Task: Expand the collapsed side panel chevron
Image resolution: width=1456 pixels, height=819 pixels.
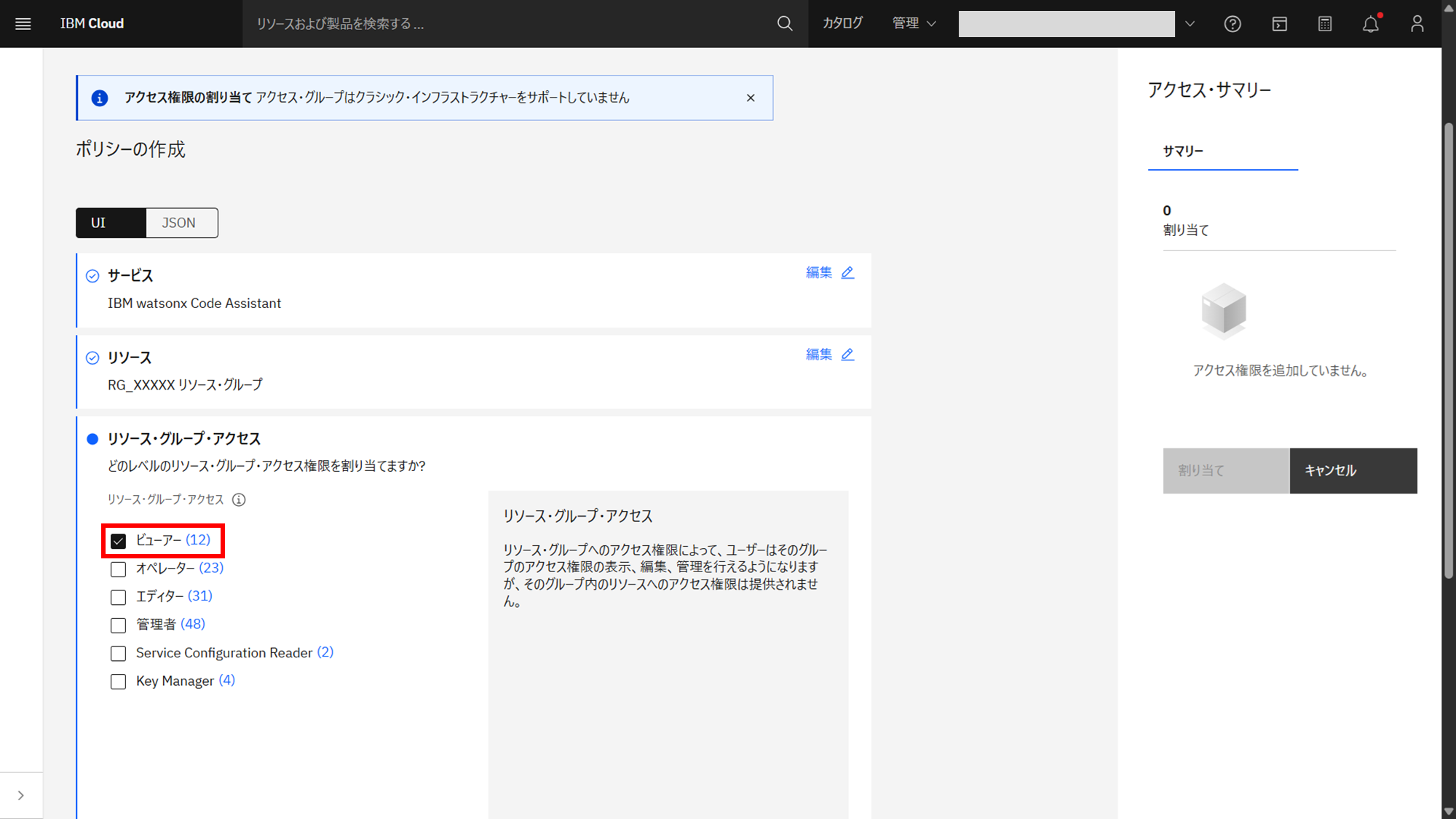Action: coord(20,795)
